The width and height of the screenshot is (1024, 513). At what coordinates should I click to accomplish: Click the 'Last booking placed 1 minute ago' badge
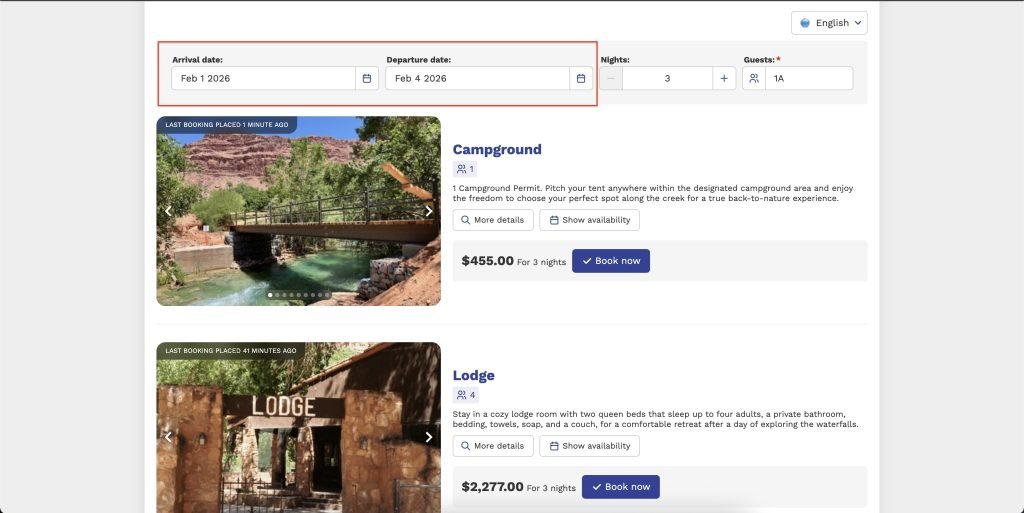[227, 125]
